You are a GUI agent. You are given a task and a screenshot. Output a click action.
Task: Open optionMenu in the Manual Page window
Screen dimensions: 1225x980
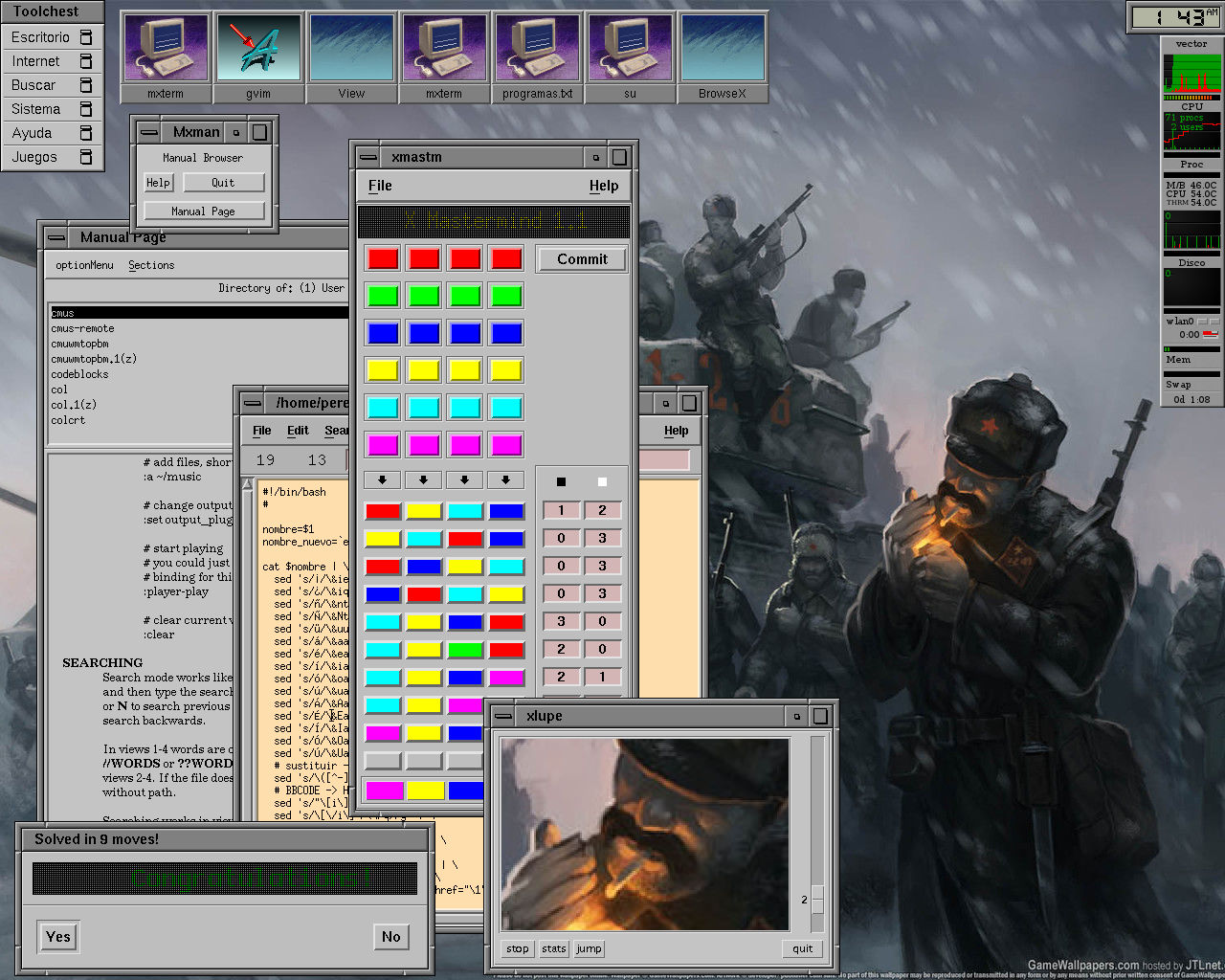[x=84, y=265]
